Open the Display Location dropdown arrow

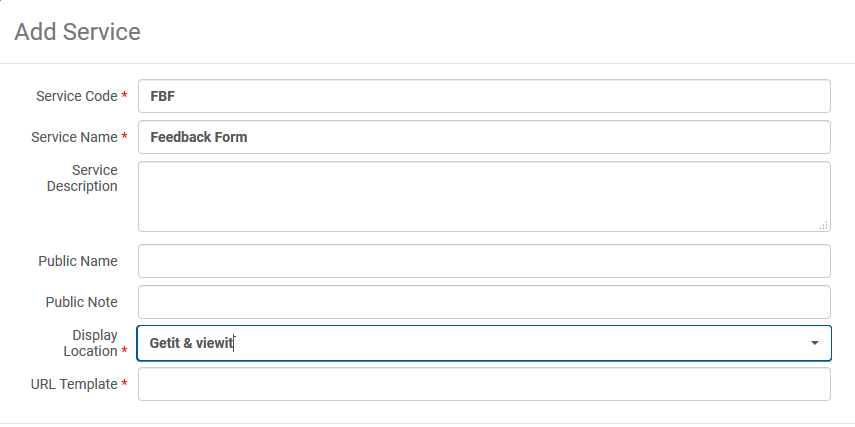point(815,343)
